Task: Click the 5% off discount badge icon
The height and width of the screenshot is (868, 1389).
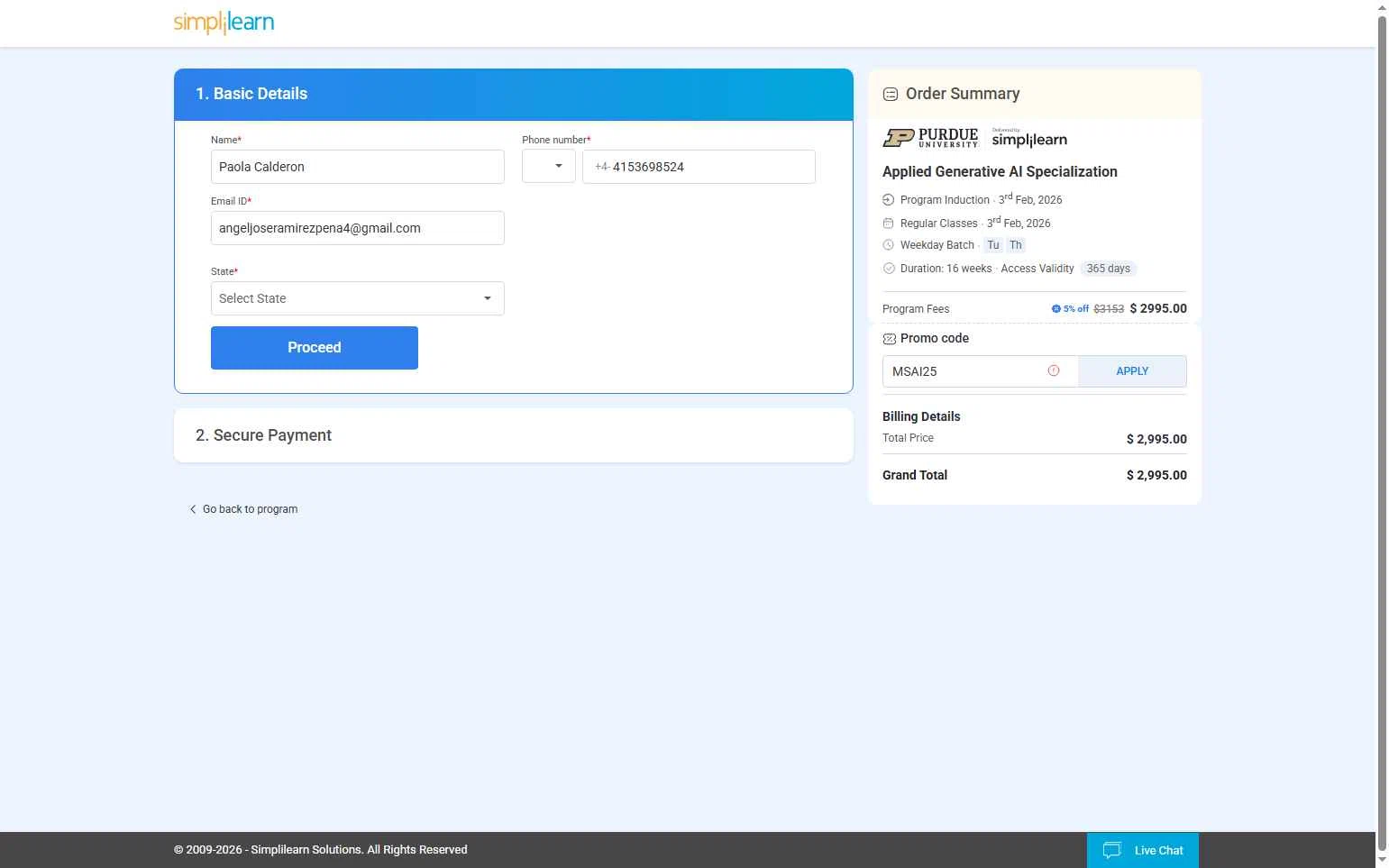Action: (1056, 308)
